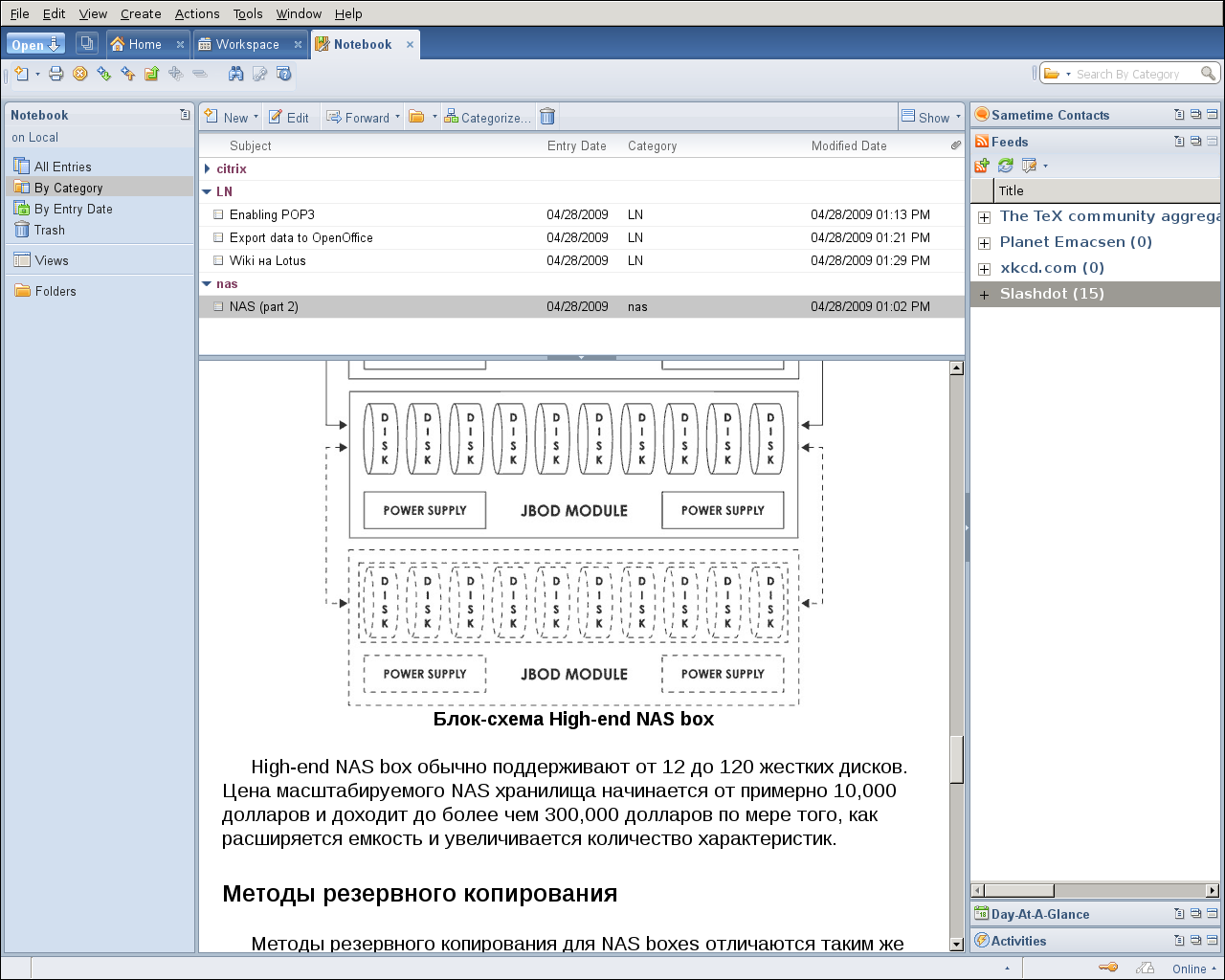Open the Feeds panel menu icon

click(1179, 142)
